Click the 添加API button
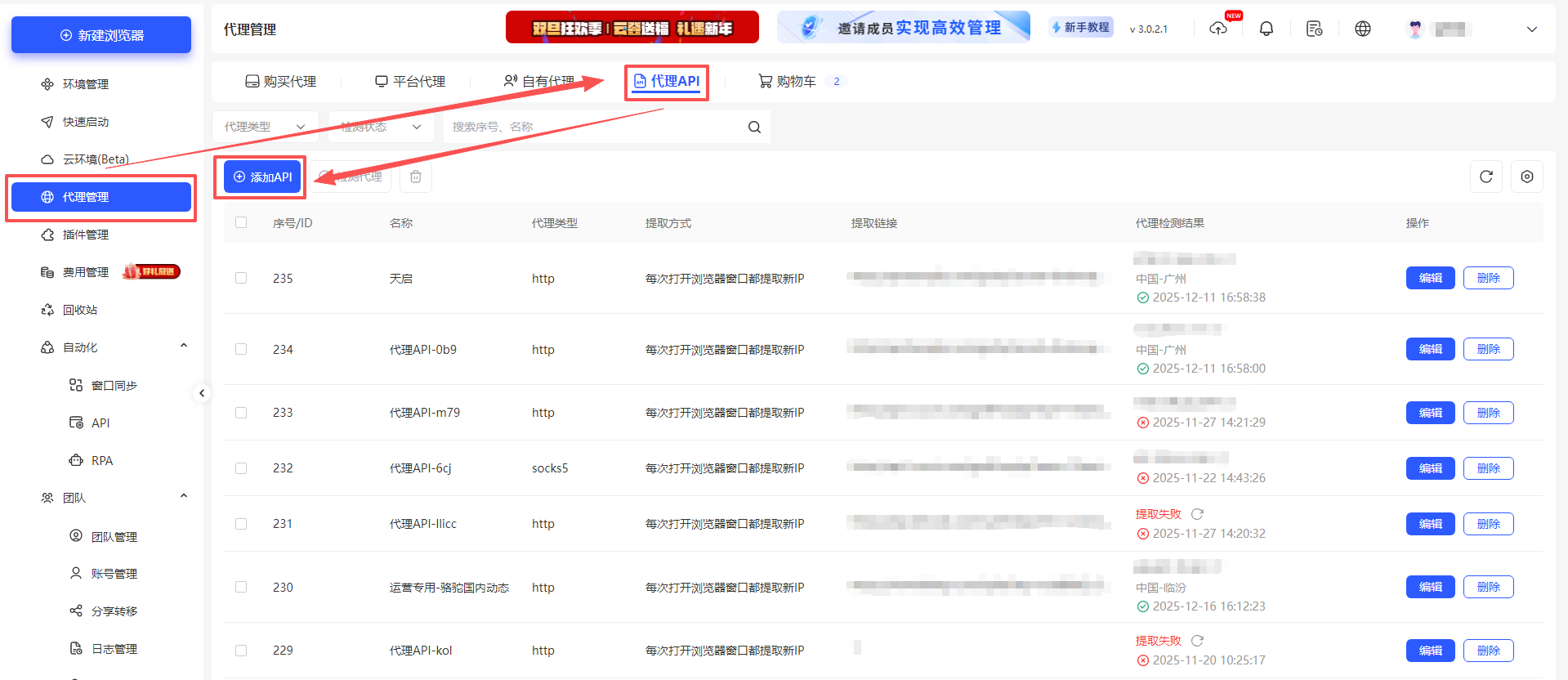The height and width of the screenshot is (680, 1568). point(262,177)
